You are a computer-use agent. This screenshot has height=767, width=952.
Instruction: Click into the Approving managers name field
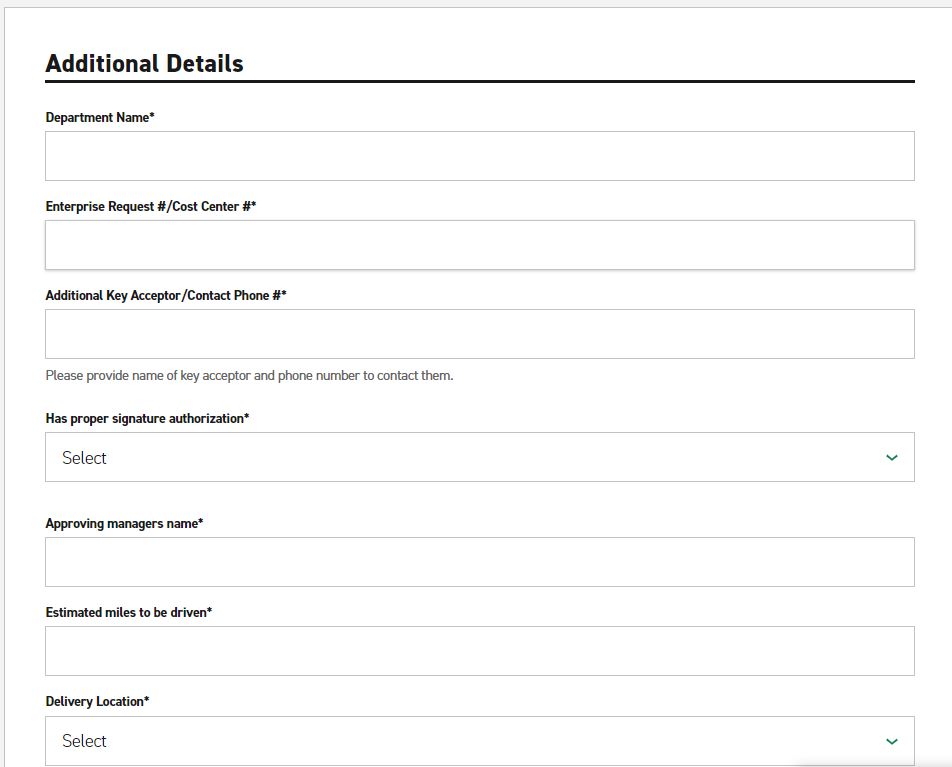pyautogui.click(x=479, y=562)
